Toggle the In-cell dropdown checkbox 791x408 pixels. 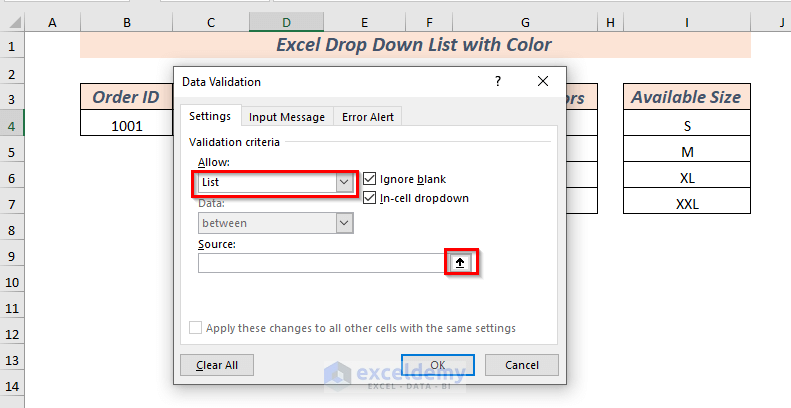tap(371, 198)
